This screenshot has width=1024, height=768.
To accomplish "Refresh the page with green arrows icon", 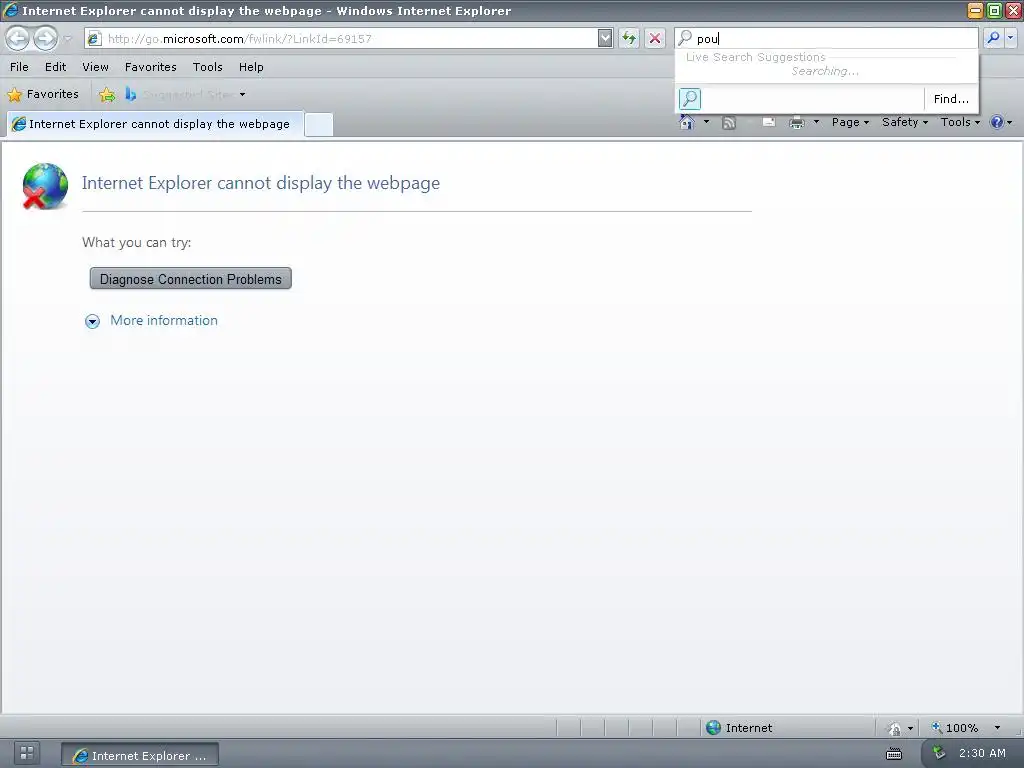I will [630, 39].
